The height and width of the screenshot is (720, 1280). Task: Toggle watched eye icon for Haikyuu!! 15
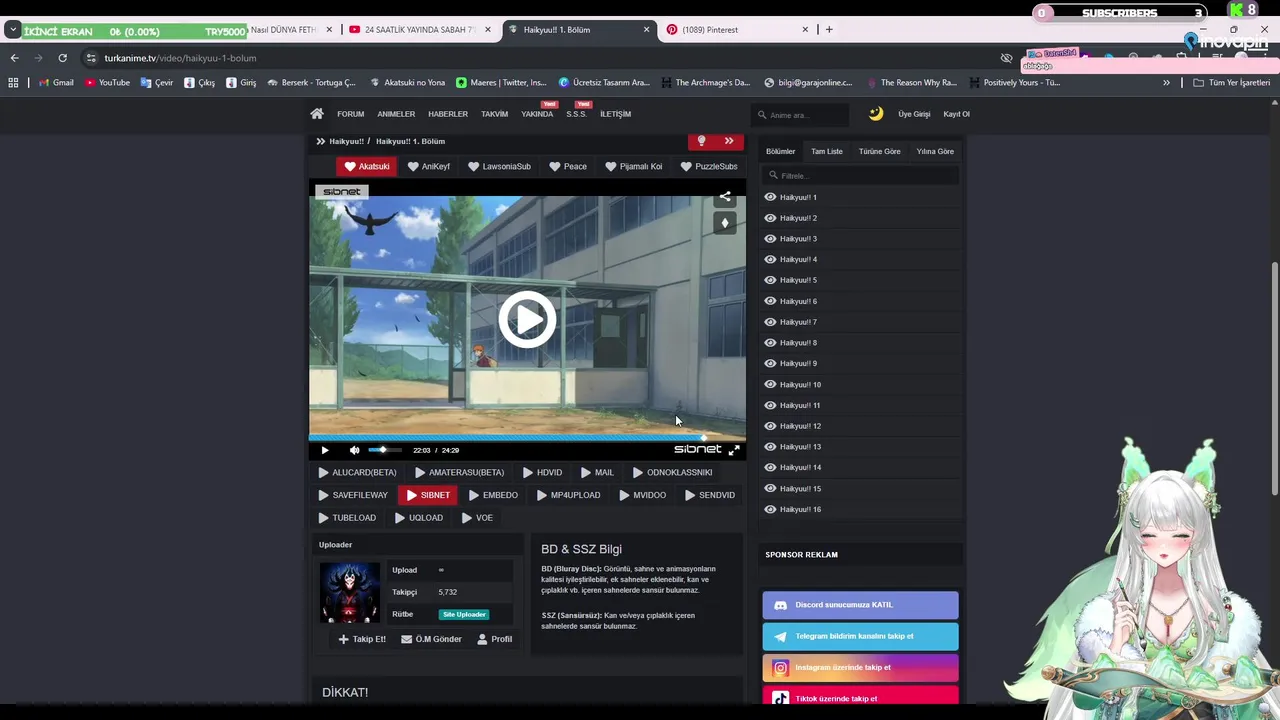(770, 488)
